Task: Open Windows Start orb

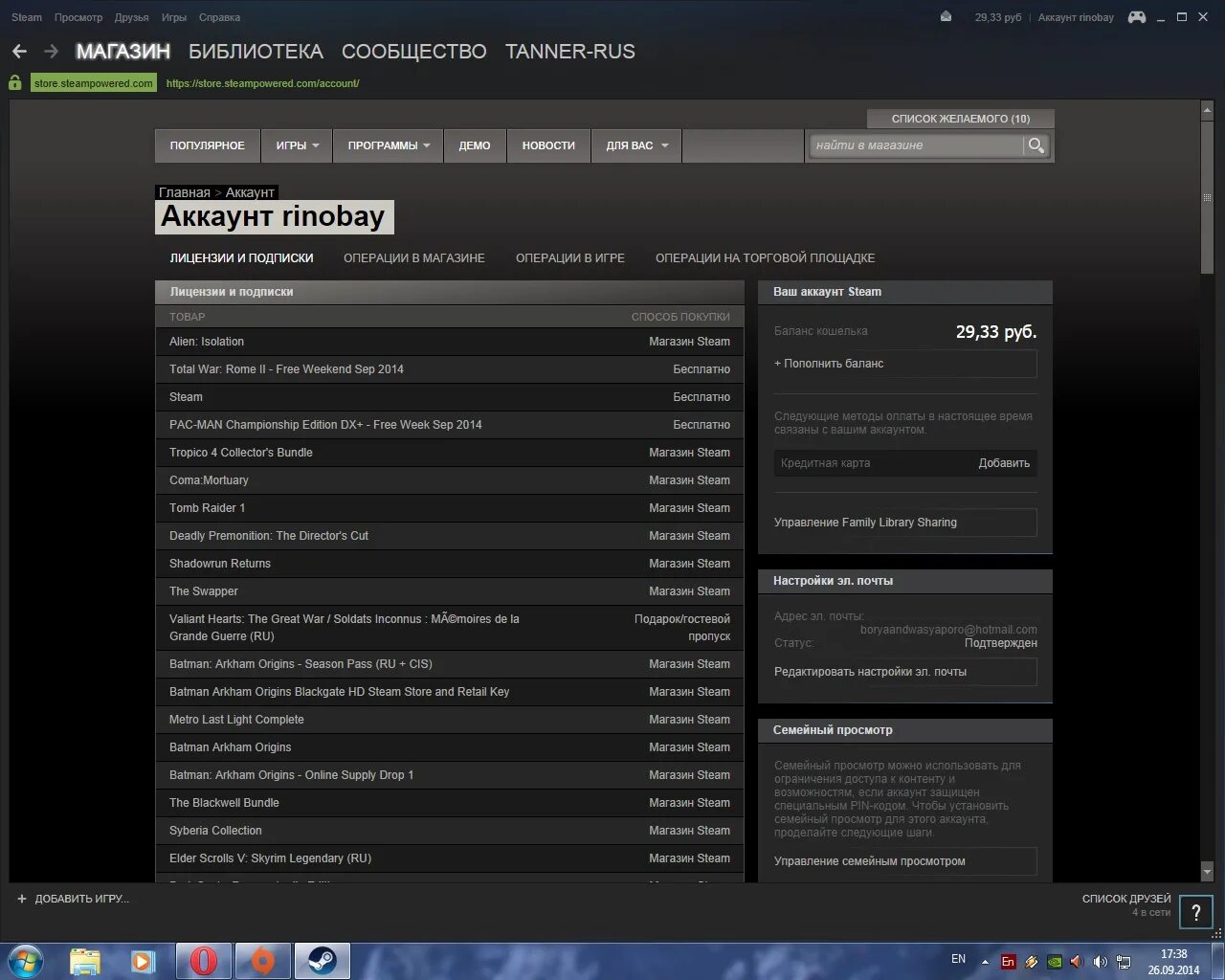Action: (26, 960)
